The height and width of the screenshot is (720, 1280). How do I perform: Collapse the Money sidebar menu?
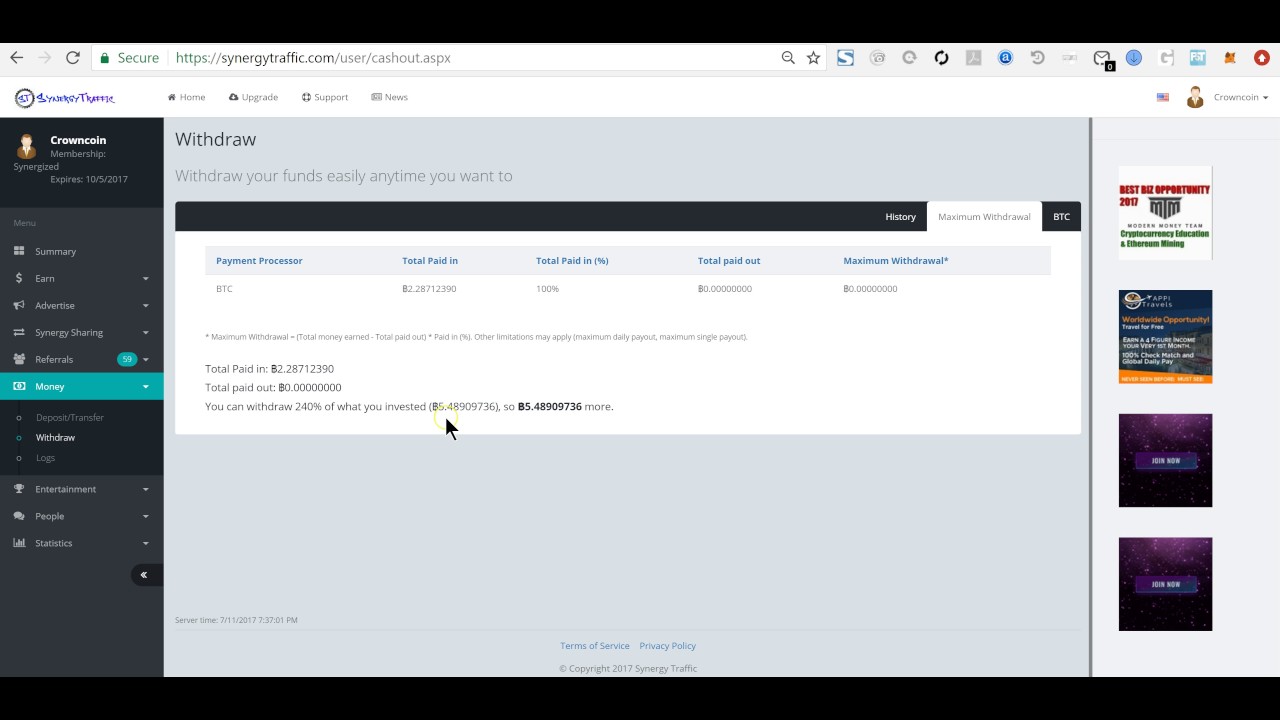(82, 387)
